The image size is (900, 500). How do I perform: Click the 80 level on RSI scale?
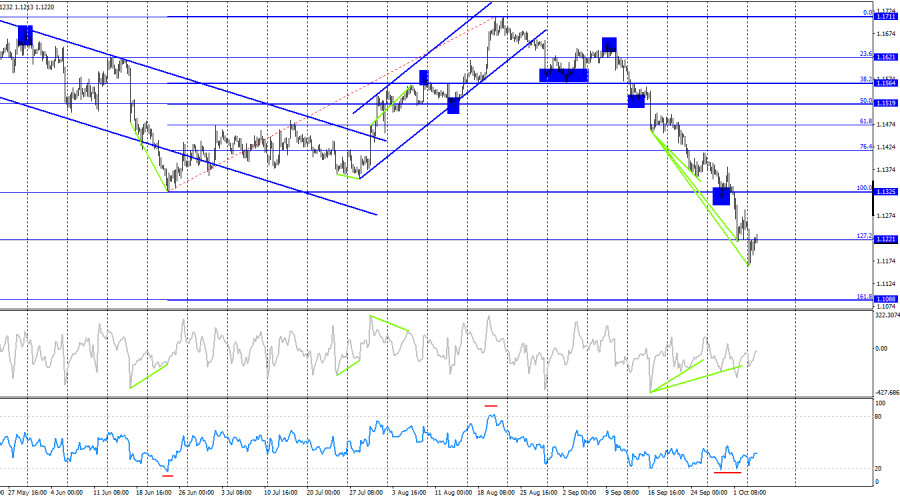coord(878,417)
